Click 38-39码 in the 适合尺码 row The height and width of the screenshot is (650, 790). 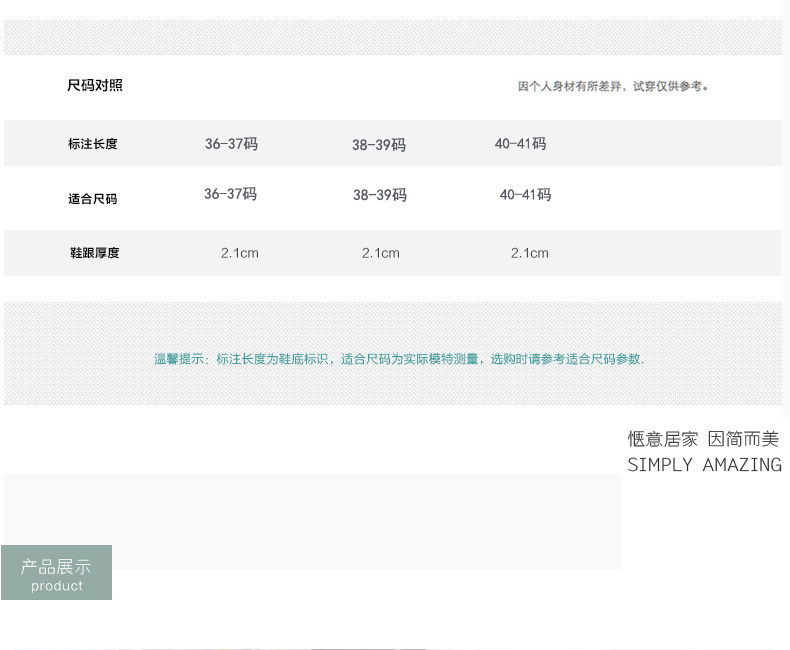[x=380, y=195]
